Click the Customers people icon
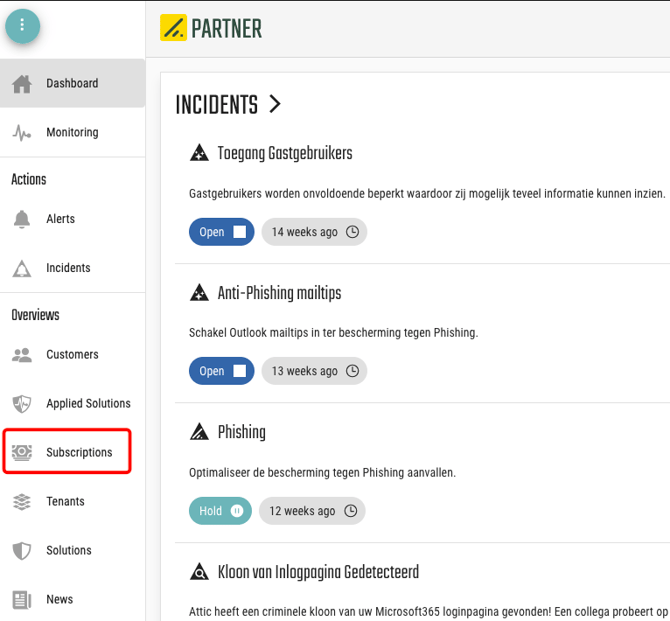The image size is (670, 621). [22, 355]
